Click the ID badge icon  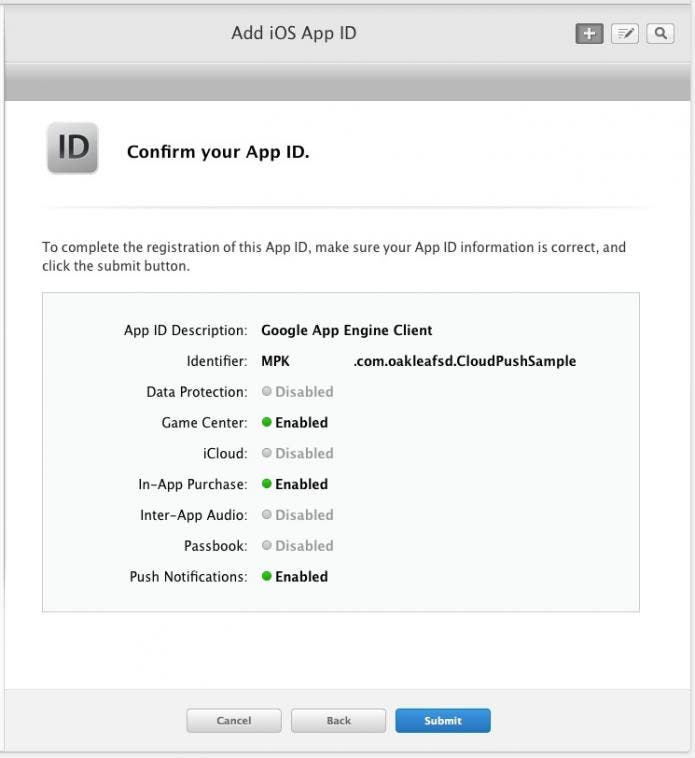click(x=72, y=148)
